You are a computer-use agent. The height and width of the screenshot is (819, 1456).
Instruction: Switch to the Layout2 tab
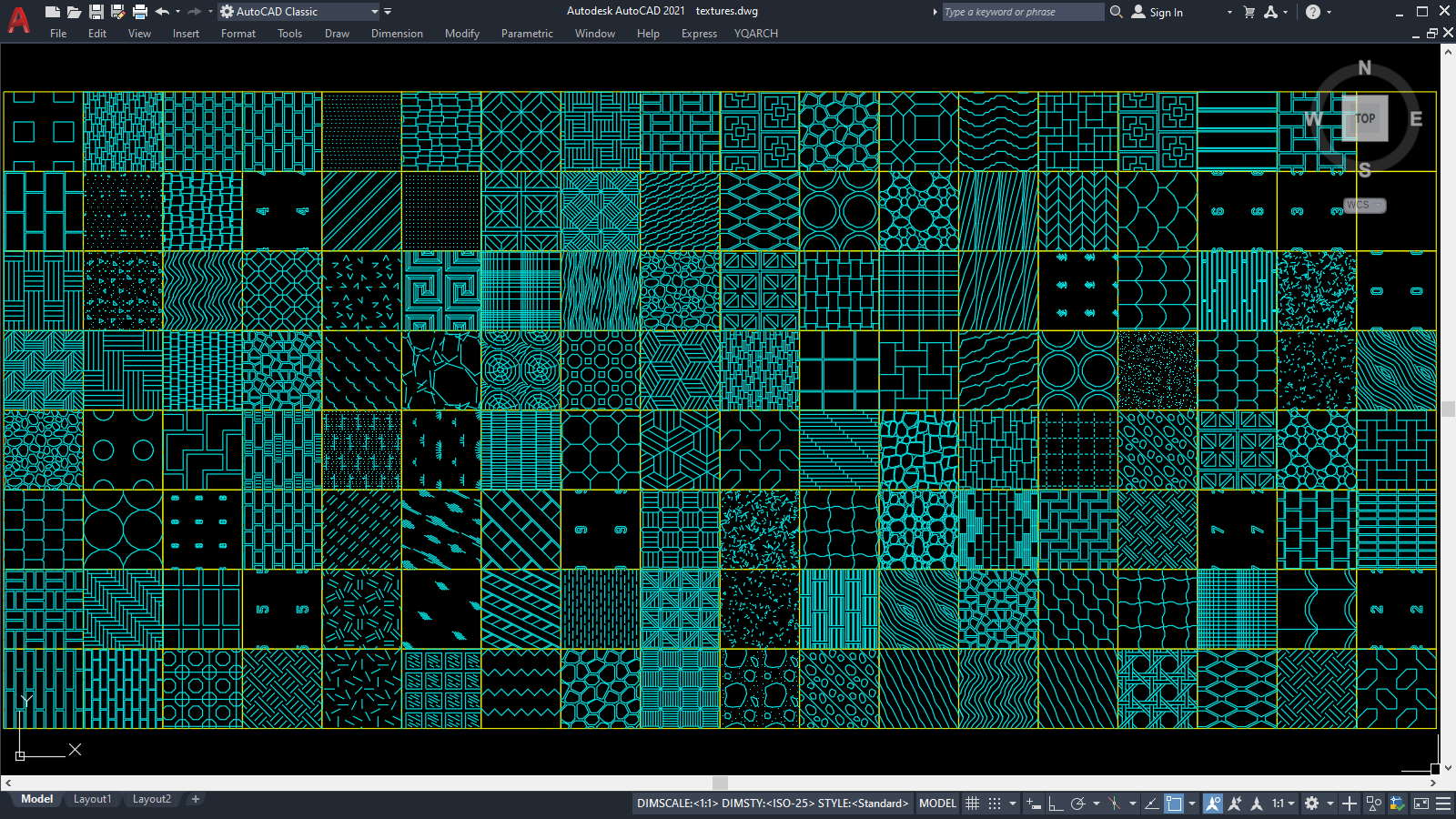(x=151, y=798)
